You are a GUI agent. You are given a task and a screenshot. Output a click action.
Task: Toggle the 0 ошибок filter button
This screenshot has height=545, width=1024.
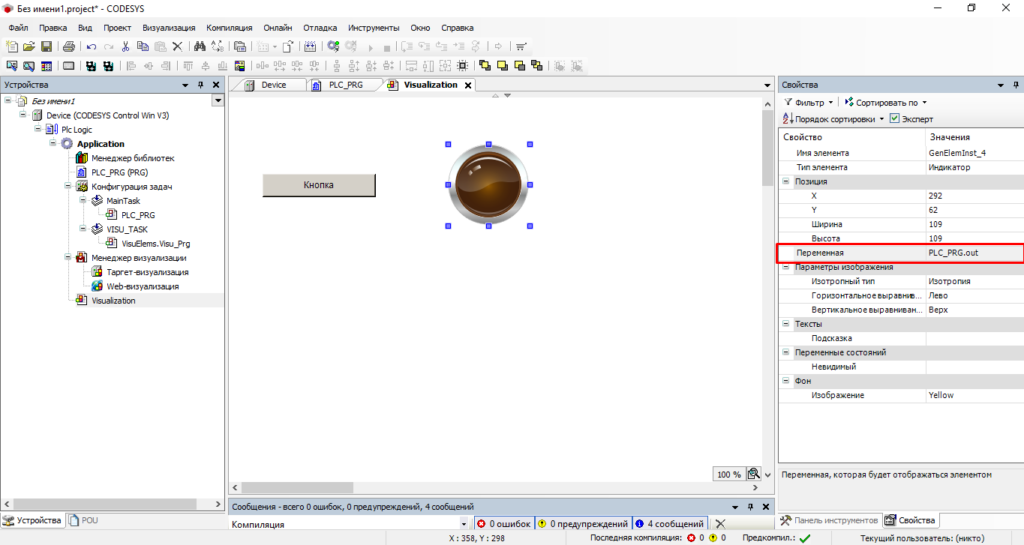[x=505, y=524]
